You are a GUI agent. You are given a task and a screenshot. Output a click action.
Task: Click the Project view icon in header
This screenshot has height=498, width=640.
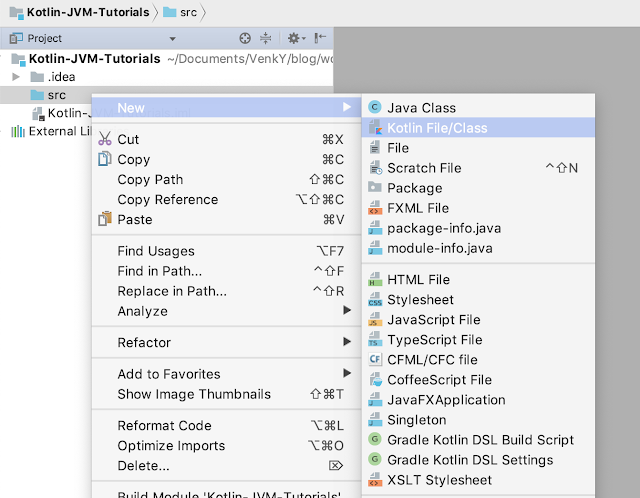tap(16, 38)
